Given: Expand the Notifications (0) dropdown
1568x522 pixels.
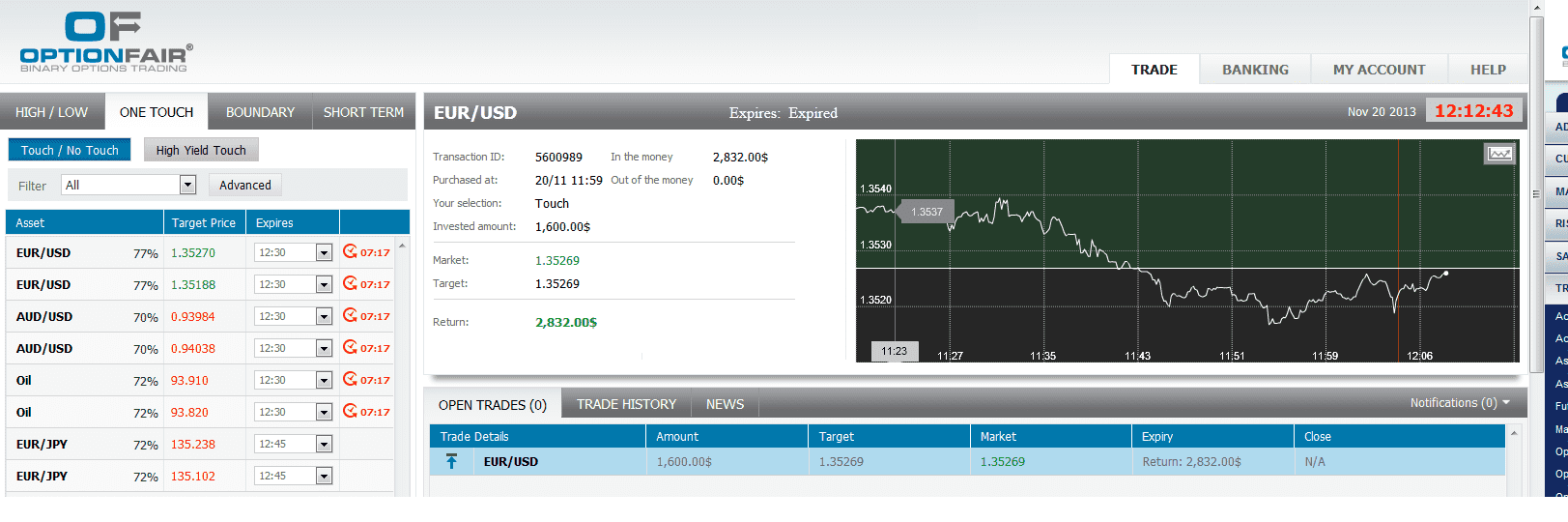Looking at the screenshot, I should click(x=1459, y=403).
